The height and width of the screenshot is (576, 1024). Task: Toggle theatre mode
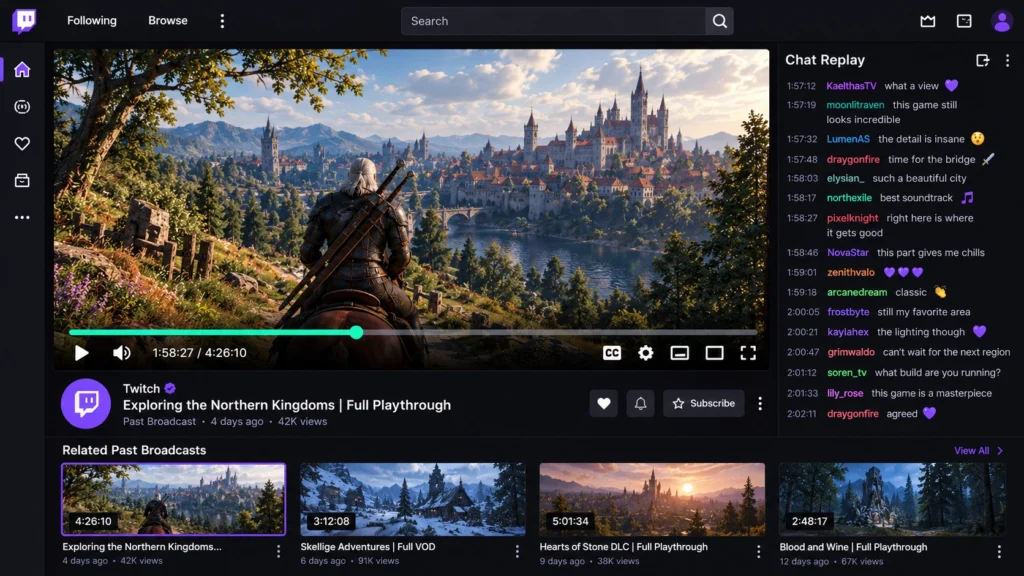[x=714, y=353]
